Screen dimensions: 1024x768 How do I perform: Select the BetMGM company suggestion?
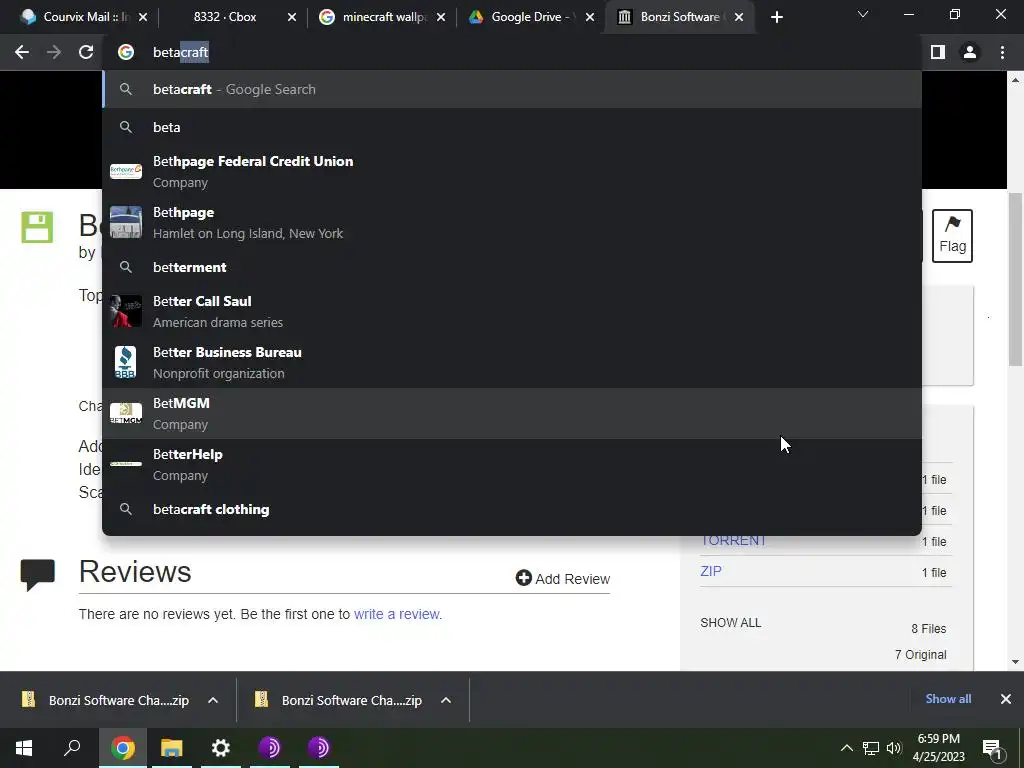(x=512, y=413)
